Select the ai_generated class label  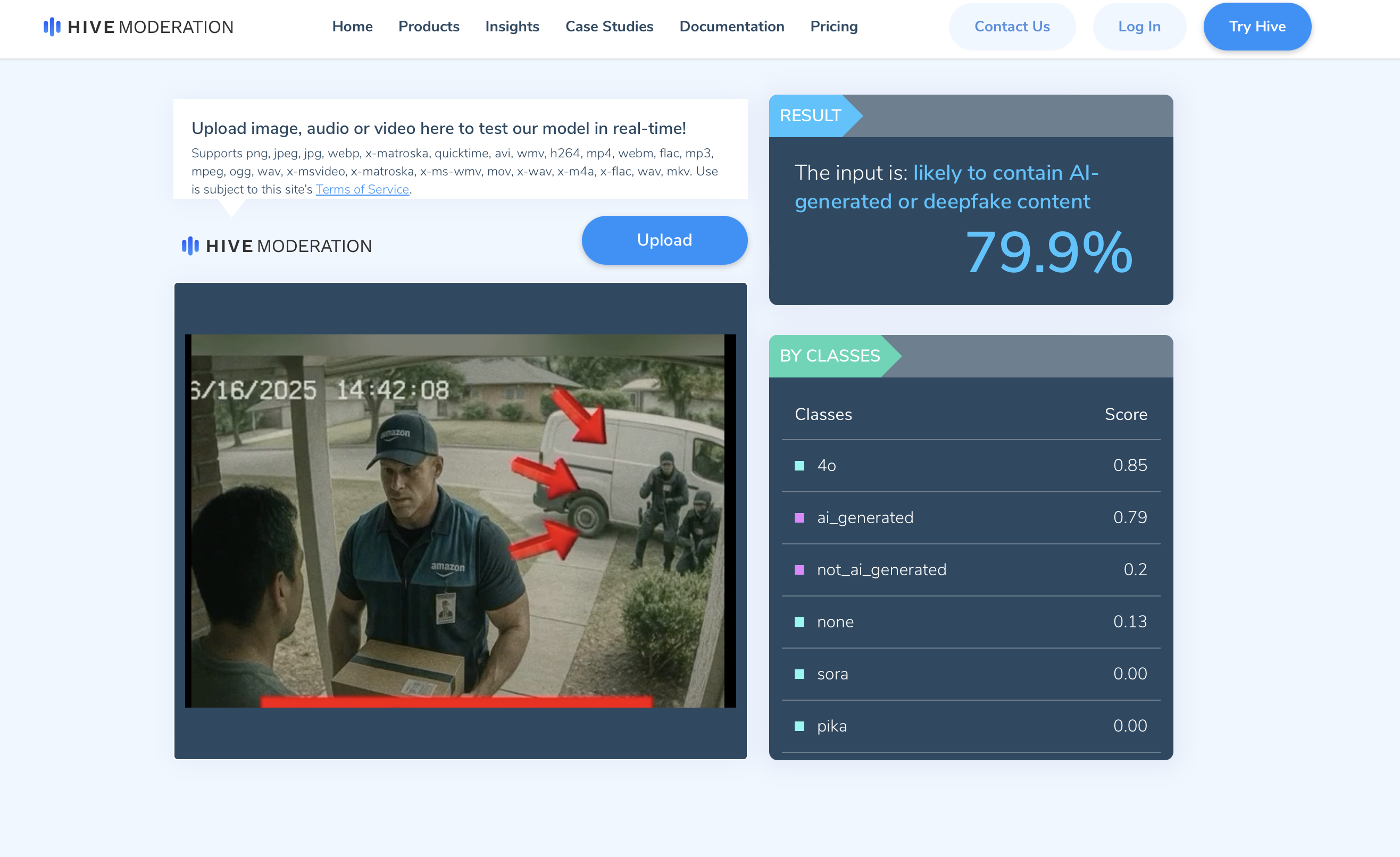(865, 518)
